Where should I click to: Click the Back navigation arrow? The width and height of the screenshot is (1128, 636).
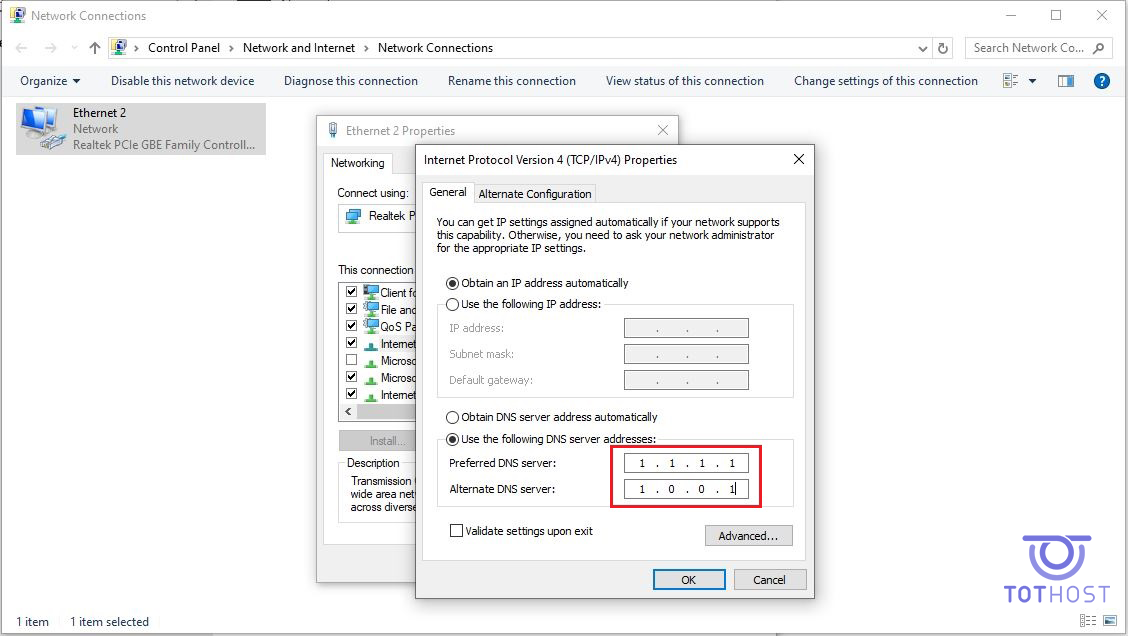(x=22, y=48)
